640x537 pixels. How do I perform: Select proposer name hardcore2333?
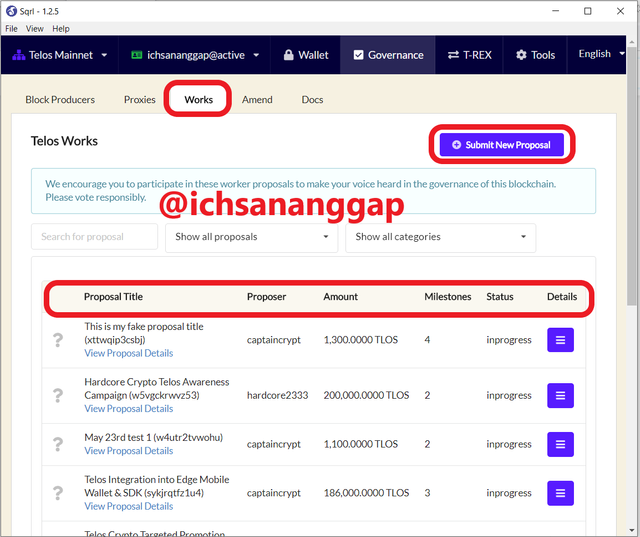coord(277,395)
